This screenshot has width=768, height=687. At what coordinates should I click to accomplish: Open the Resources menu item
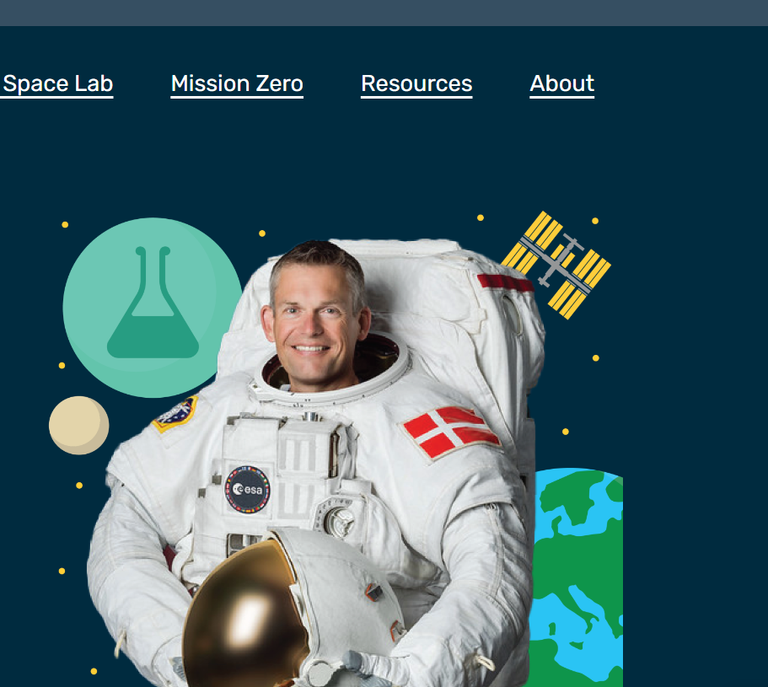tap(417, 84)
